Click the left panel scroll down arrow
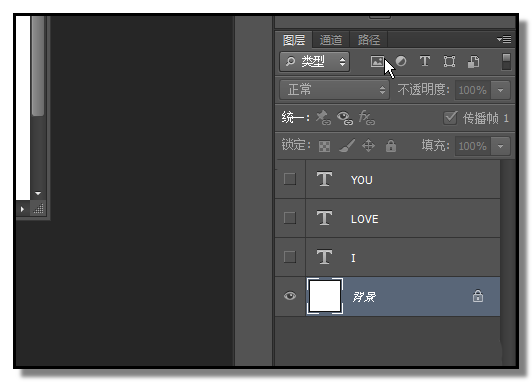The height and width of the screenshot is (382, 532). coord(38,193)
